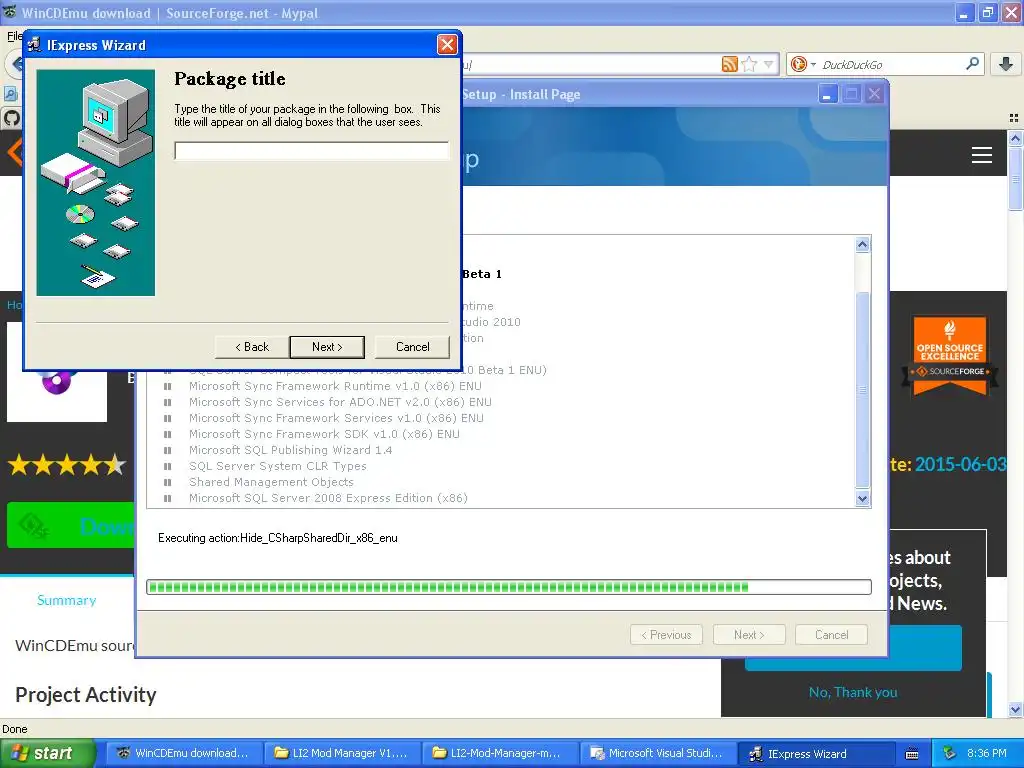This screenshot has width=1024, height=768.
Task: Click Next button in Setup window
Action: coord(749,635)
